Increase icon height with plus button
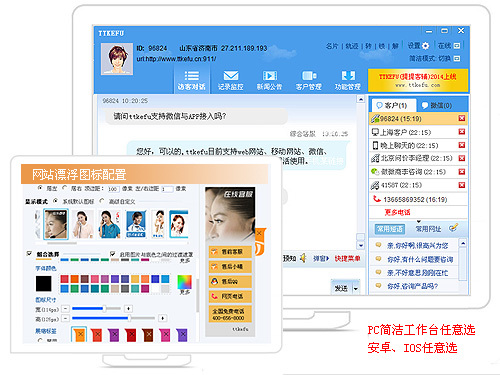 coord(163,318)
